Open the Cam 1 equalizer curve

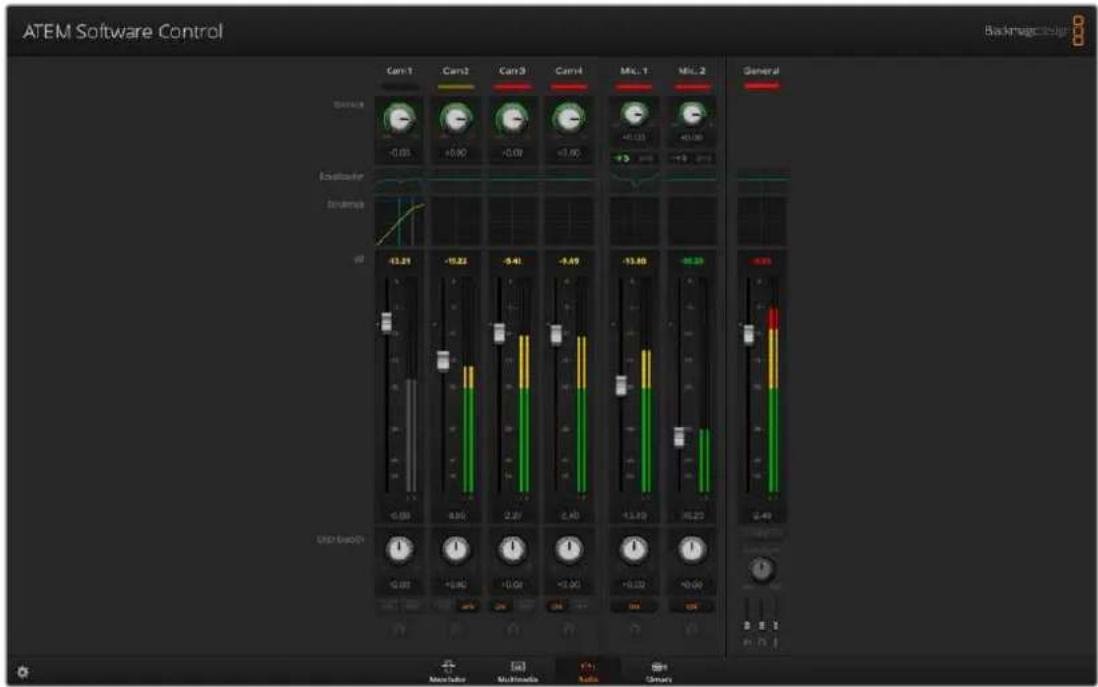click(399, 181)
